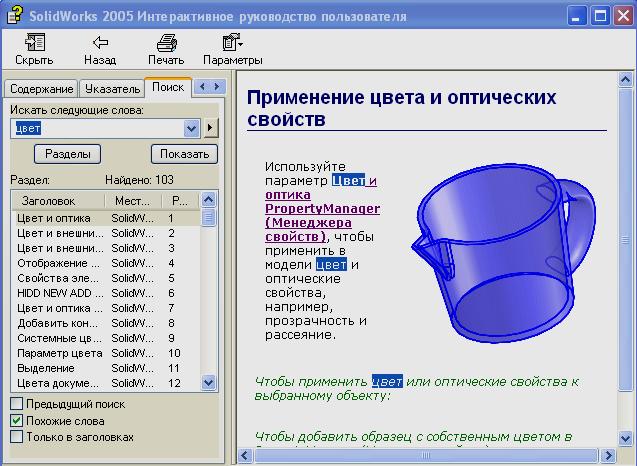
Task: Open the Параметры options icon
Action: coord(232,42)
